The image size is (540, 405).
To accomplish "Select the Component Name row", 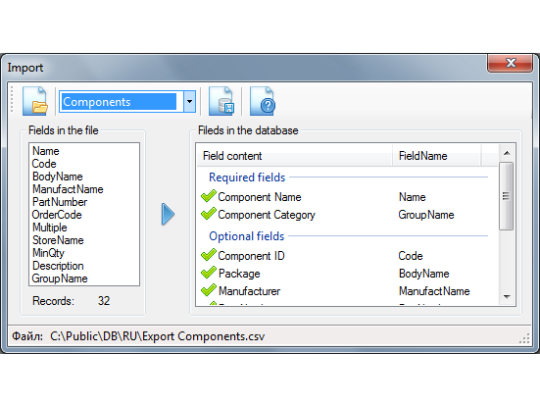I will [347, 197].
